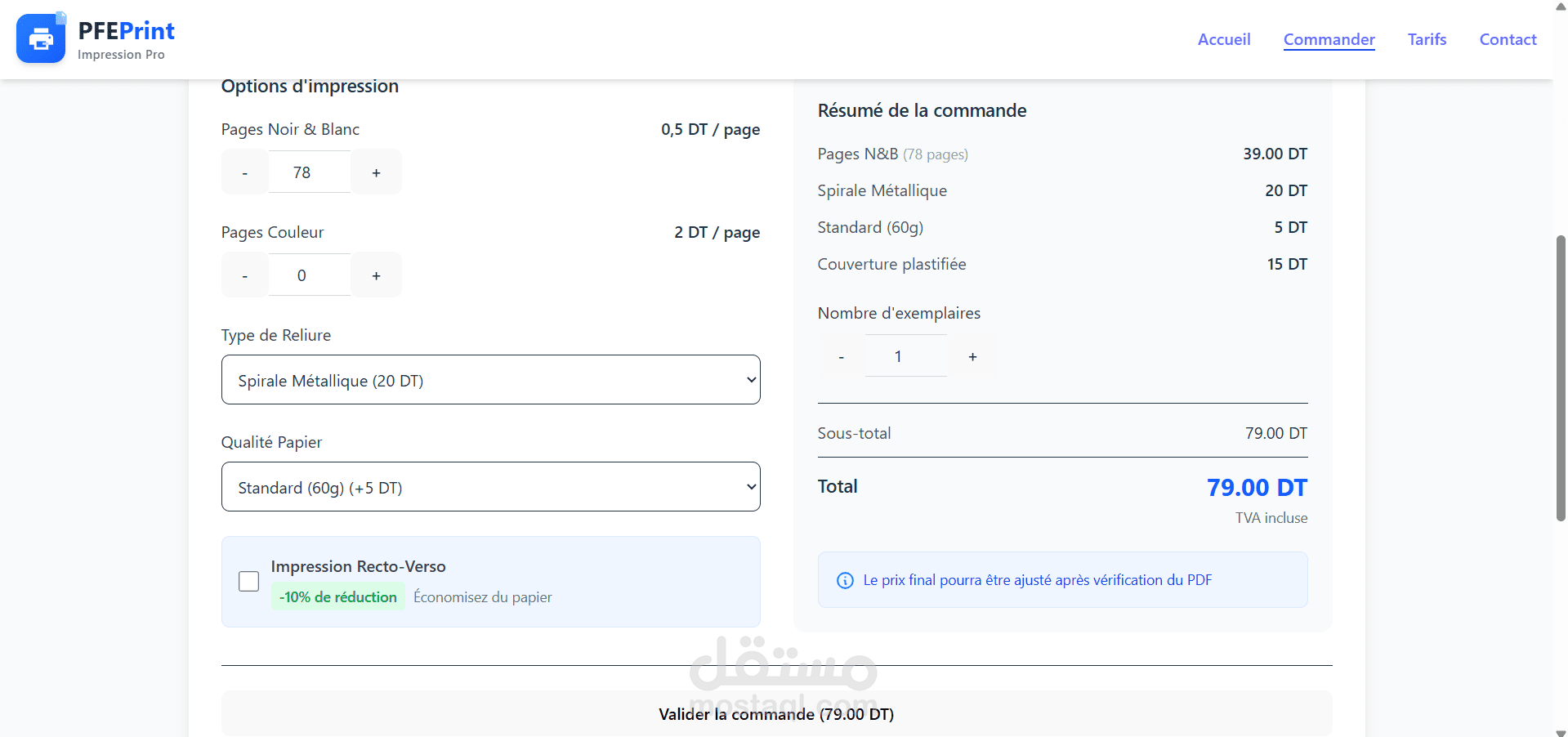Decrease Pages Couleur count
The height and width of the screenshot is (737, 1568).
(x=244, y=275)
